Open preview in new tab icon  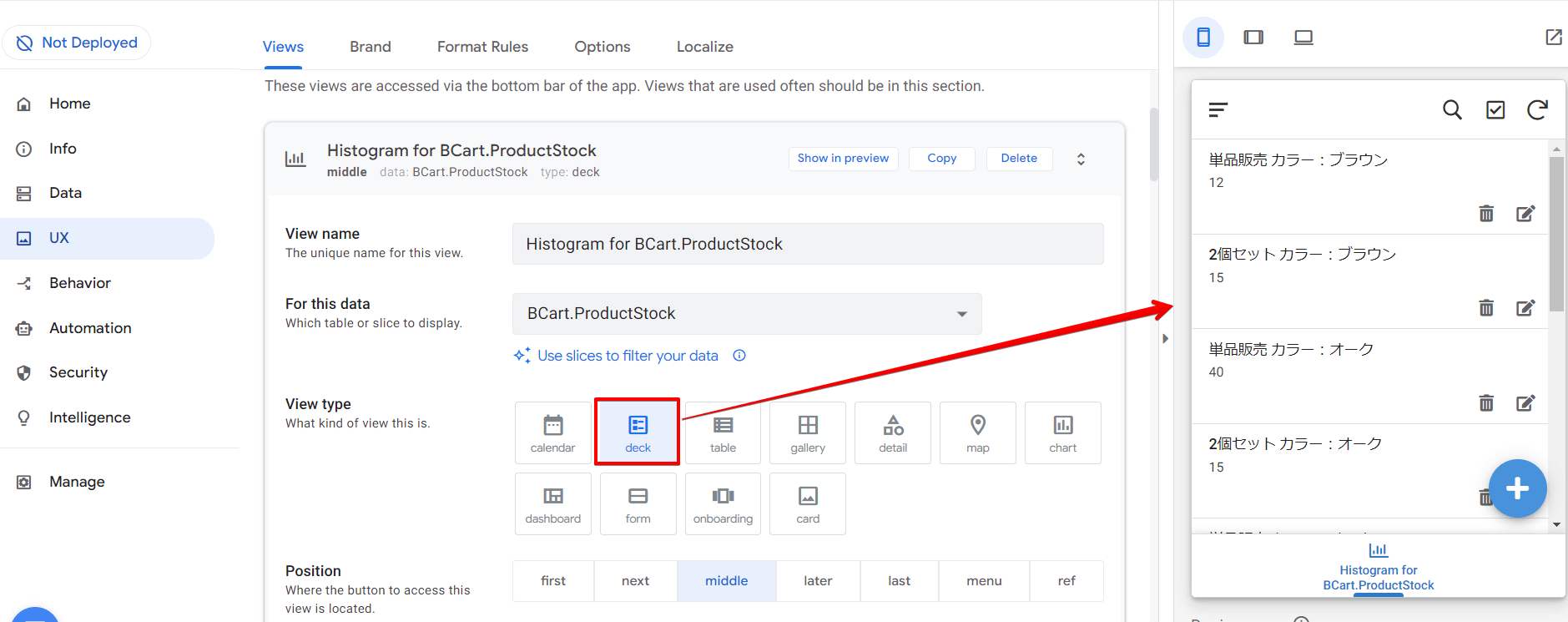(1553, 38)
